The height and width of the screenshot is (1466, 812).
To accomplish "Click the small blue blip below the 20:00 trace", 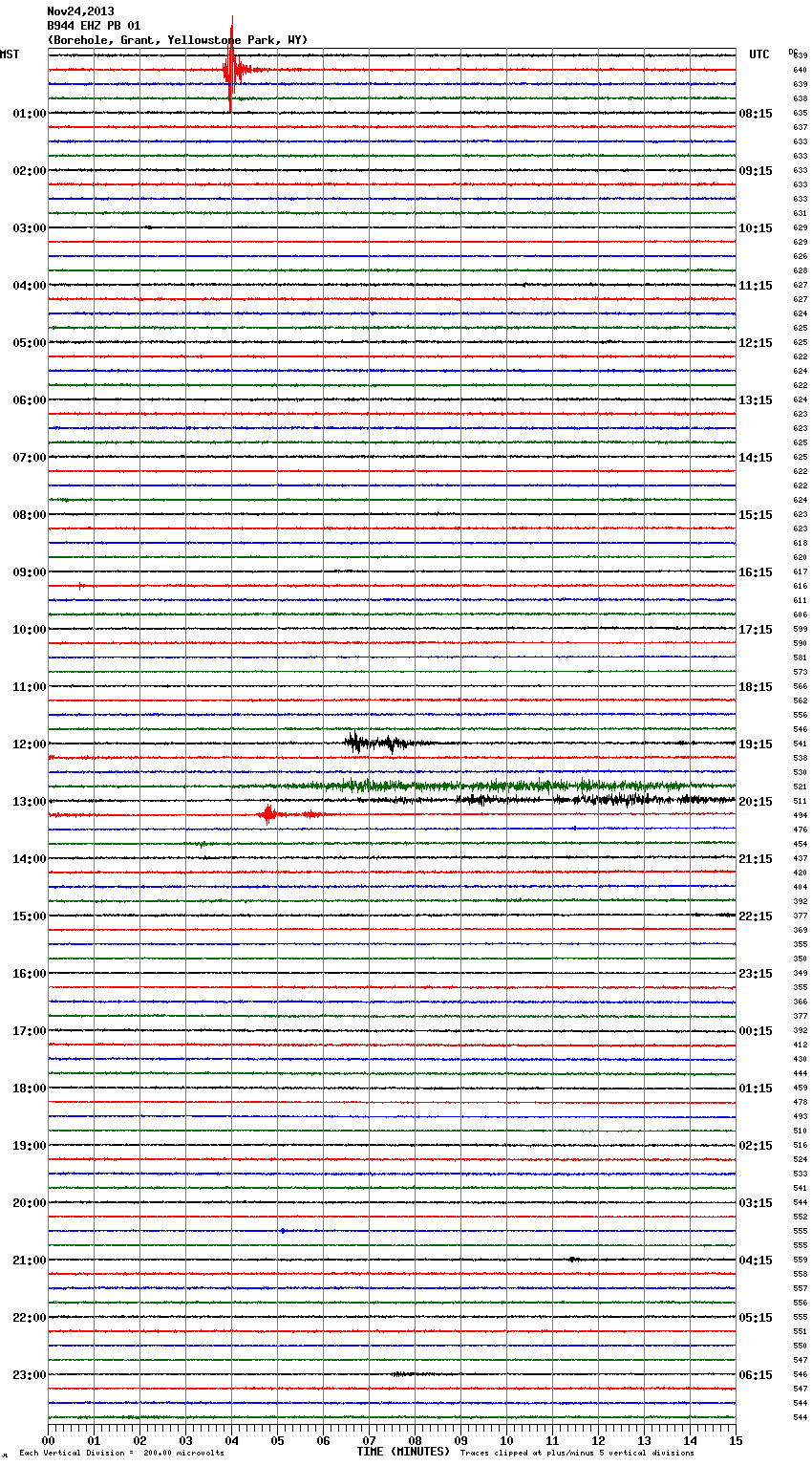I will click(283, 1231).
